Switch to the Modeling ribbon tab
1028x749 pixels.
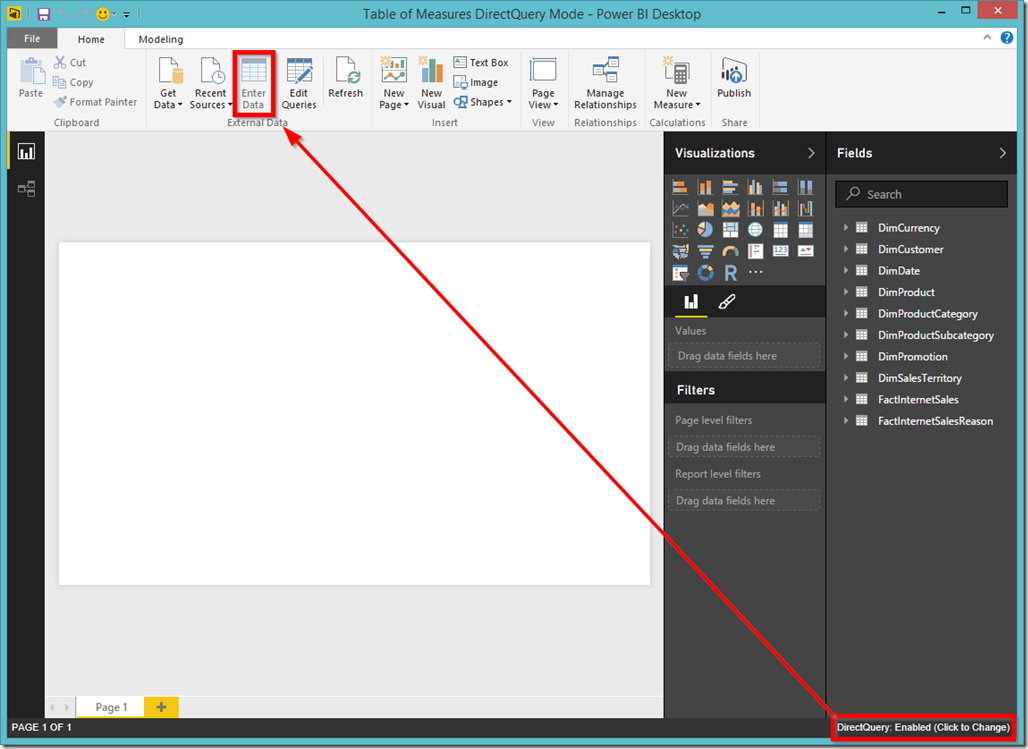(161, 39)
